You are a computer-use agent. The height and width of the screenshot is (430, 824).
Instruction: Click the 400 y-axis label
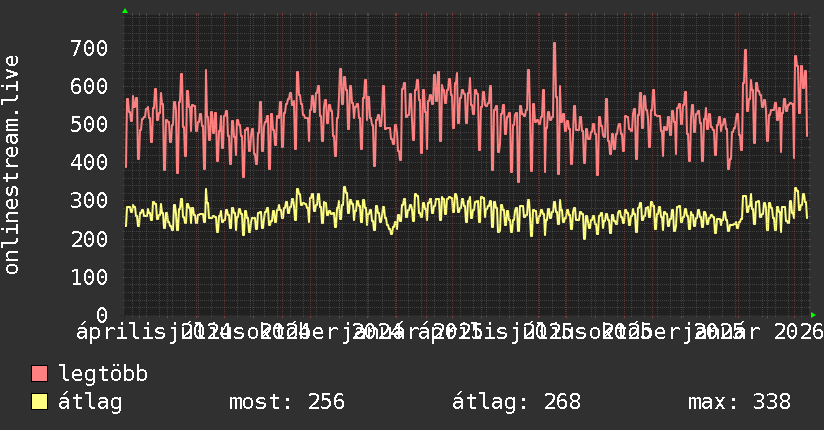pyautogui.click(x=89, y=162)
